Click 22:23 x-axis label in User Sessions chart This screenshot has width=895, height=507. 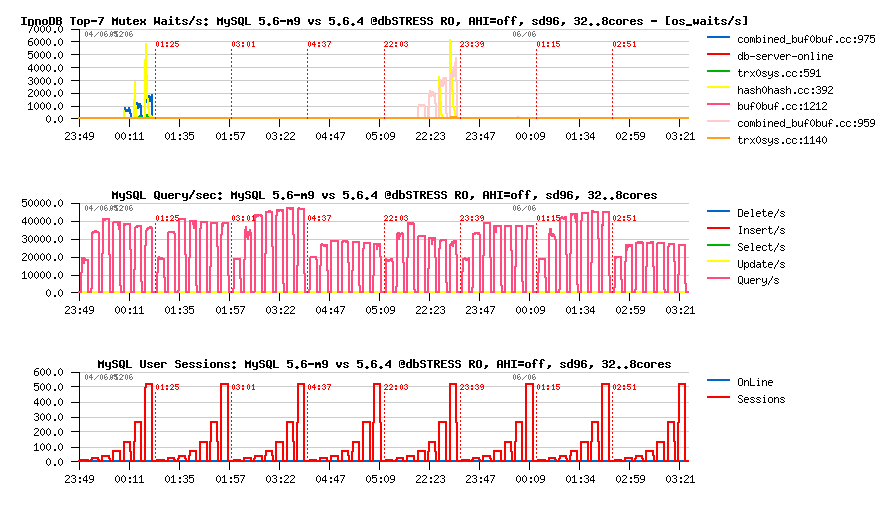click(x=430, y=480)
